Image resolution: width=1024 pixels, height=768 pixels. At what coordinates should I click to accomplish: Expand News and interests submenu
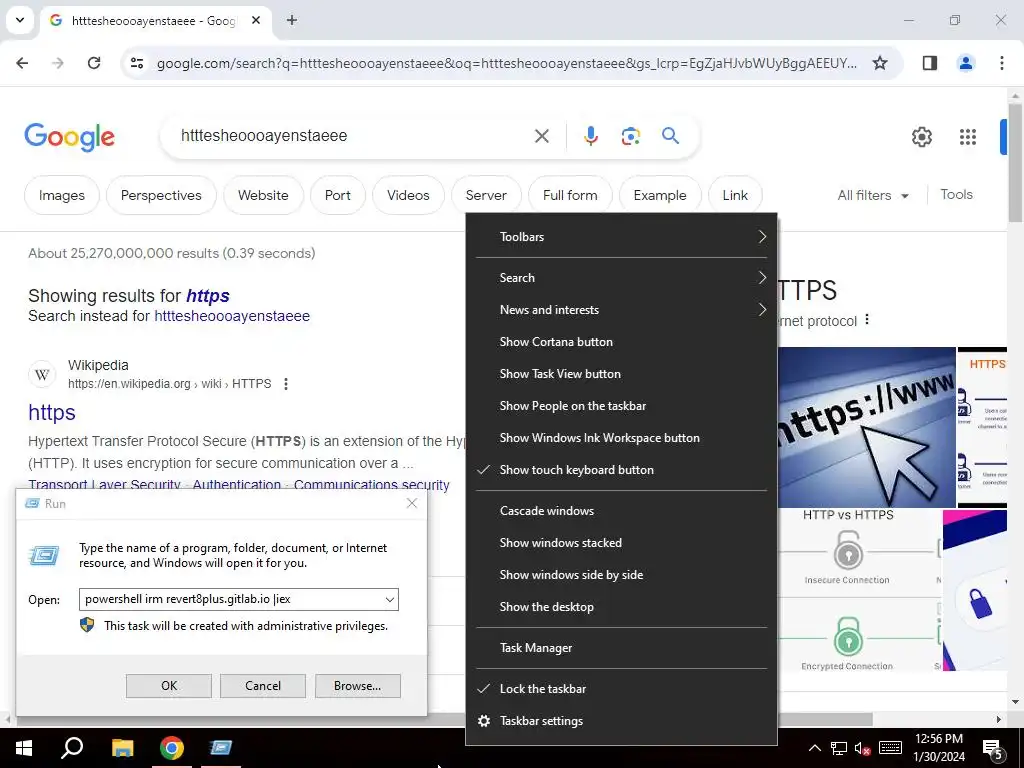coord(621,310)
